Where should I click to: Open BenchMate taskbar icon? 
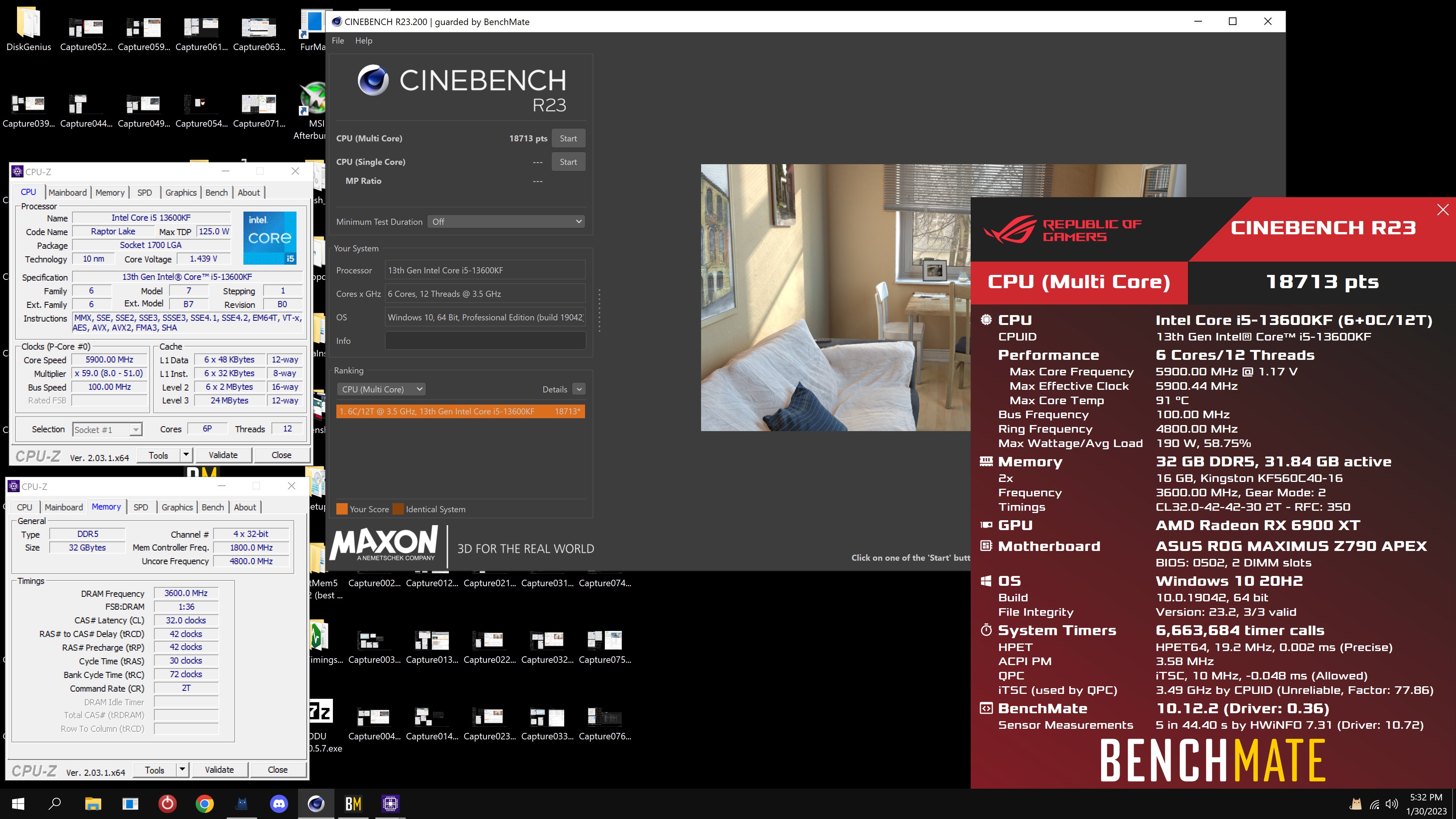353,803
